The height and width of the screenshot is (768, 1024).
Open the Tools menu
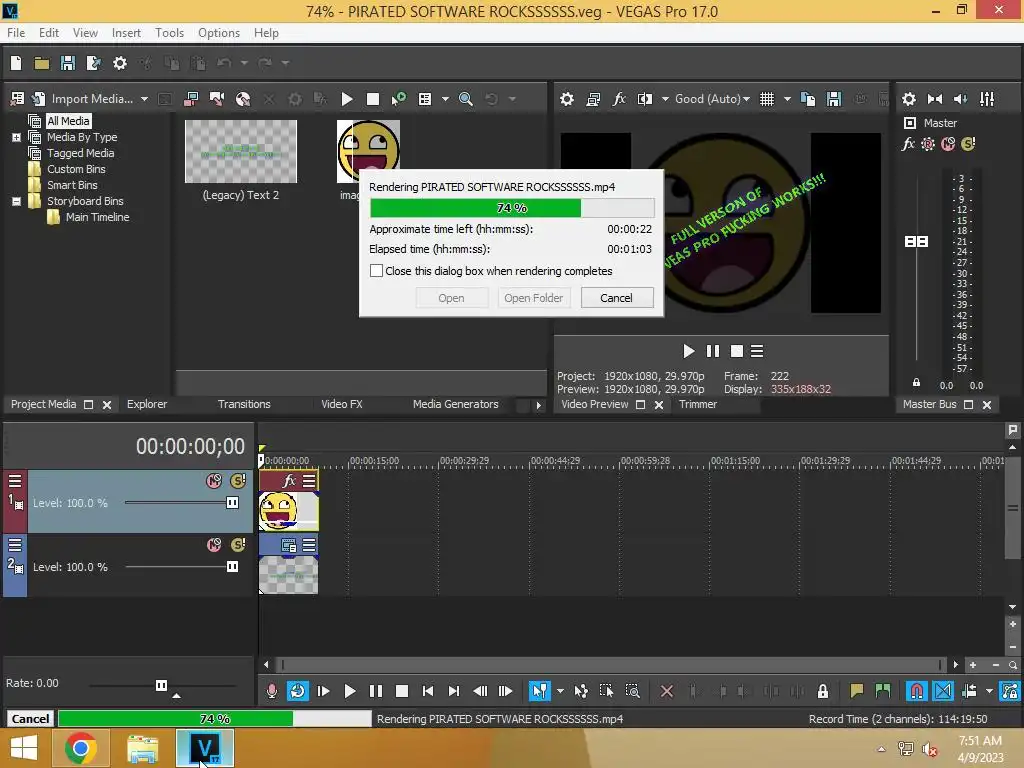click(169, 33)
